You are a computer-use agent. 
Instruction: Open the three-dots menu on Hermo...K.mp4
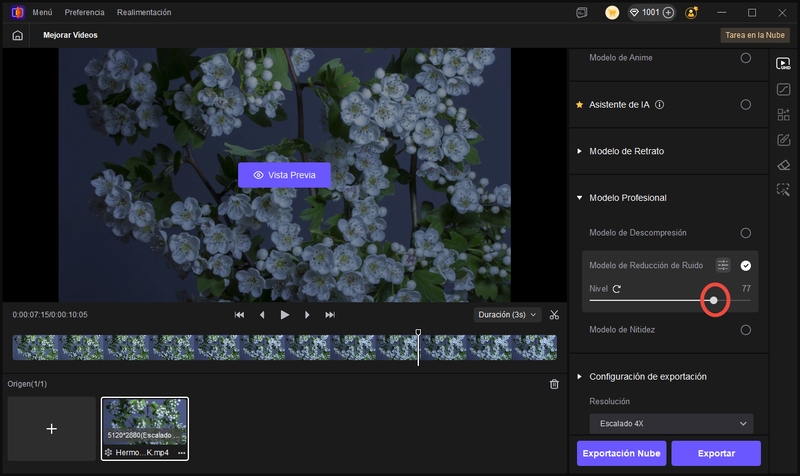tap(182, 453)
